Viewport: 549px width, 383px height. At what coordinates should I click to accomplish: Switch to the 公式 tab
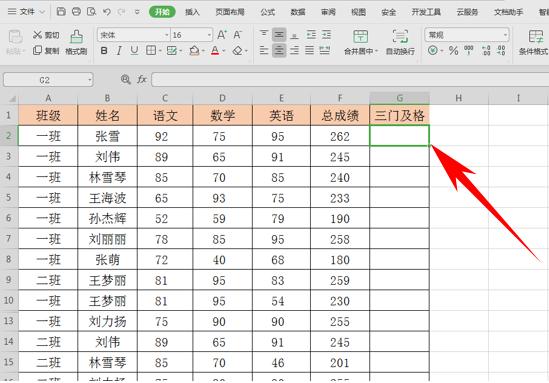click(x=268, y=12)
